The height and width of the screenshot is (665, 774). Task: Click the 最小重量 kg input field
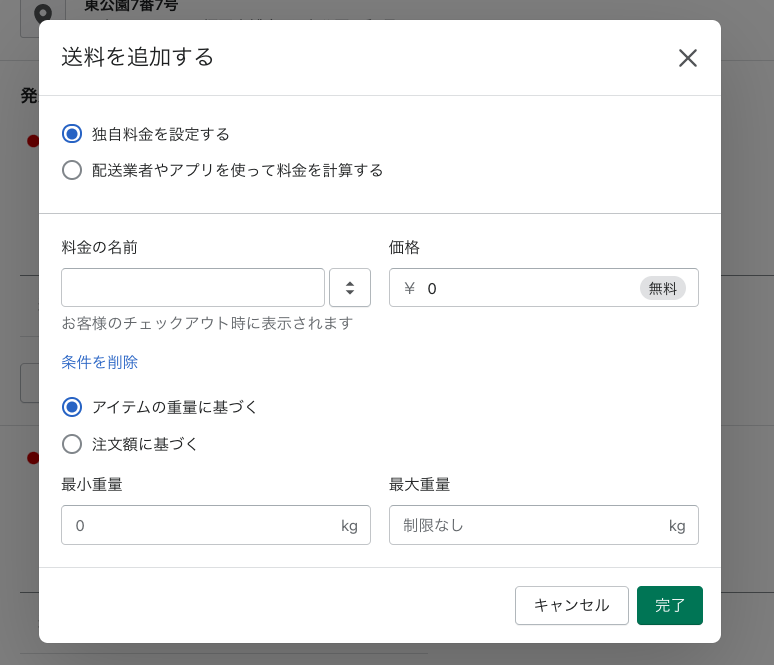point(216,525)
